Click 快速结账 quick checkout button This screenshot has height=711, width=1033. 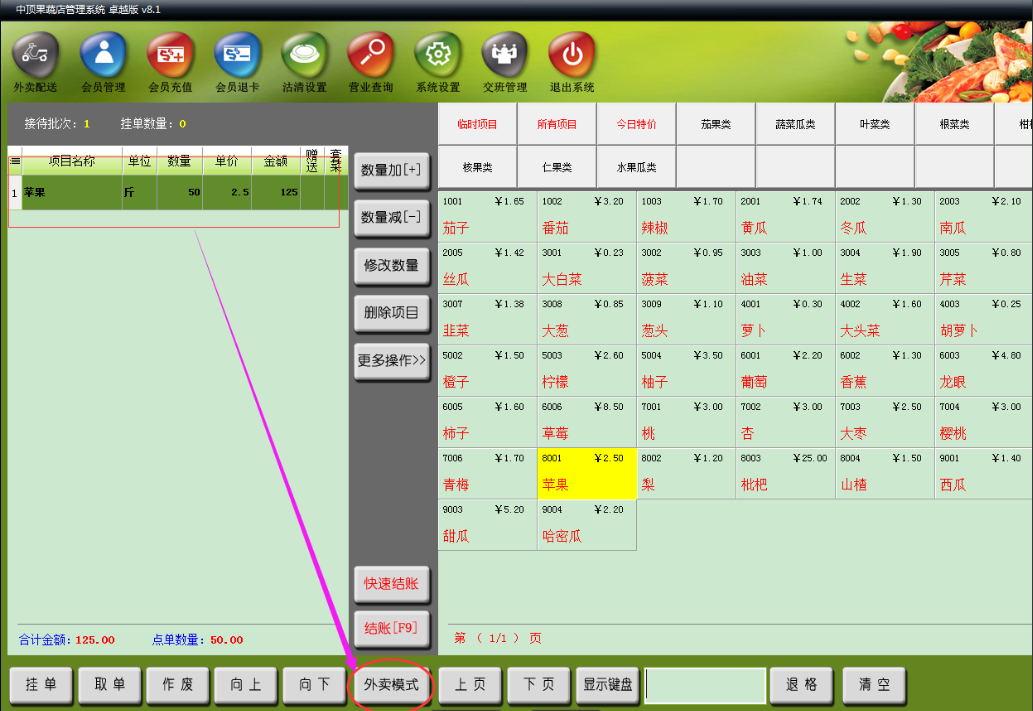(391, 583)
